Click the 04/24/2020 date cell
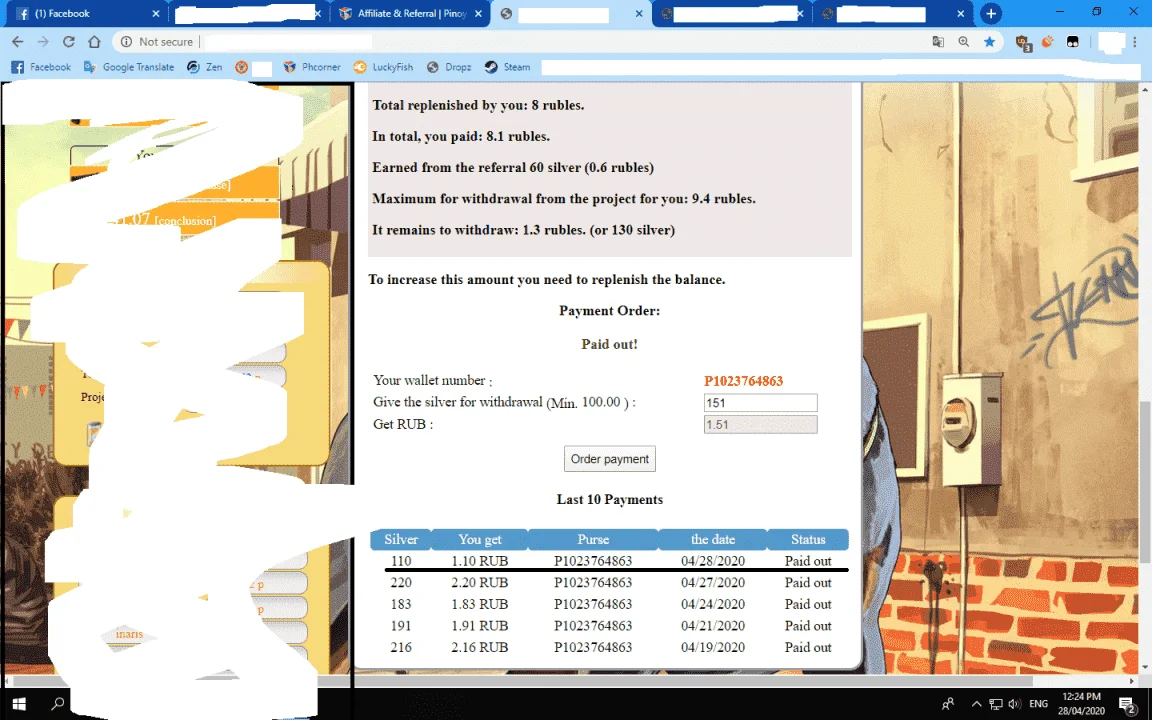 (713, 604)
